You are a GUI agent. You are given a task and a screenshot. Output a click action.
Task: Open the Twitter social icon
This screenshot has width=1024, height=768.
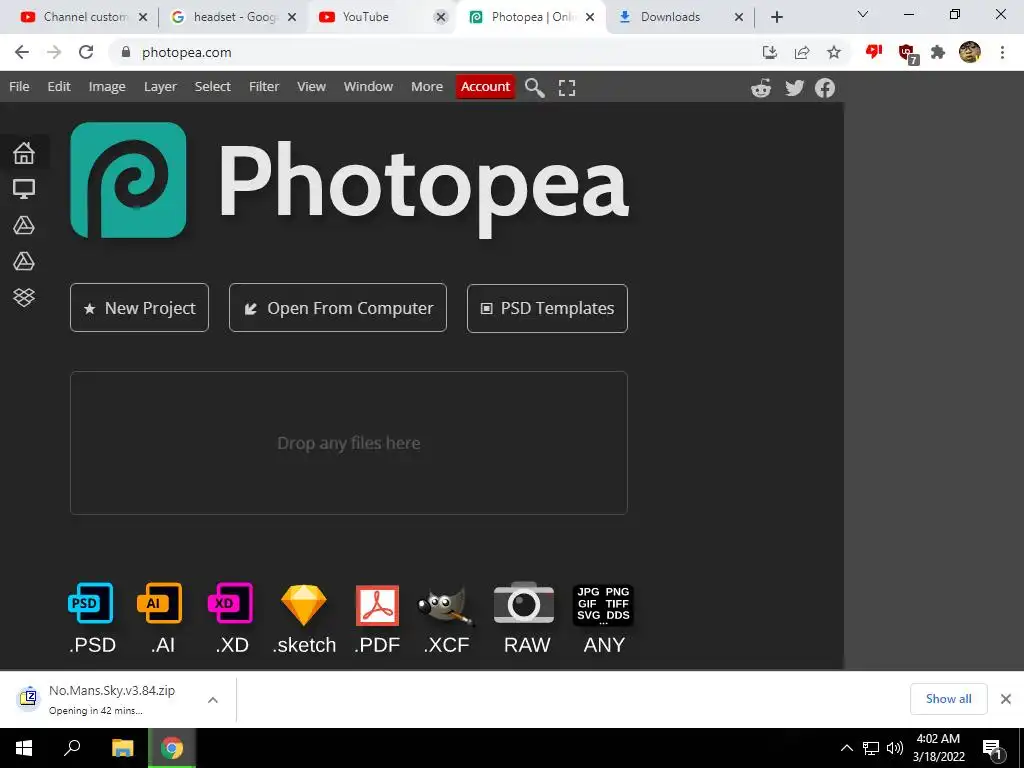pos(794,88)
